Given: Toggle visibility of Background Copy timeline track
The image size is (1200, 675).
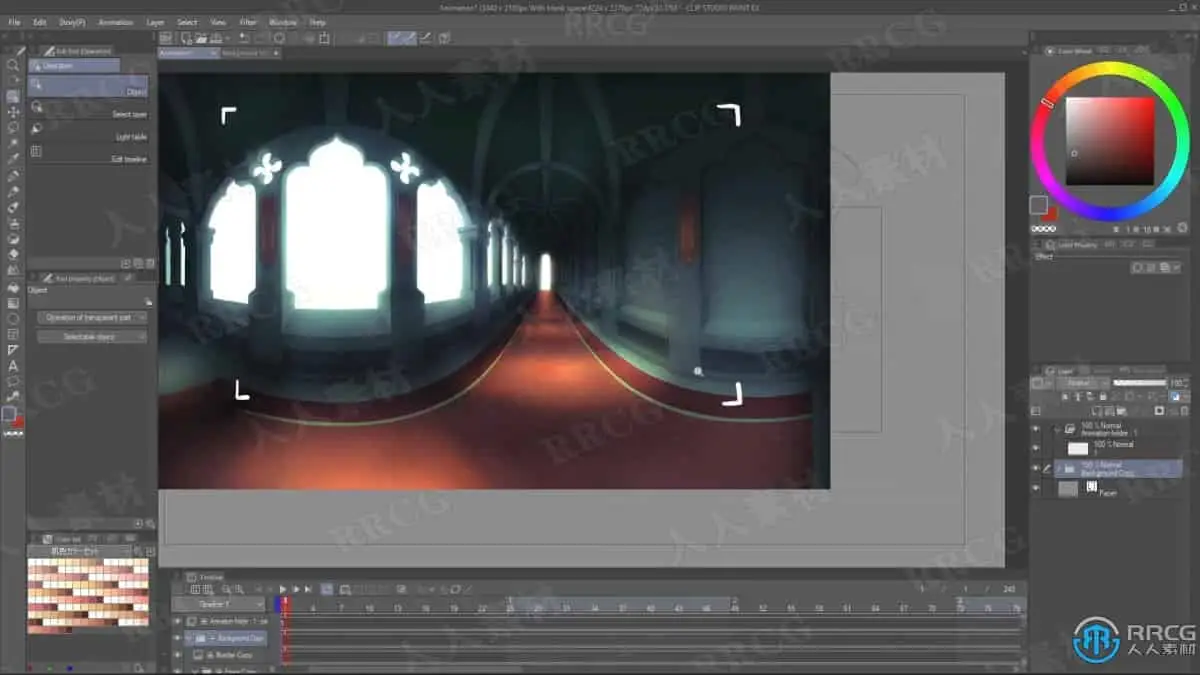Looking at the screenshot, I should (178, 637).
